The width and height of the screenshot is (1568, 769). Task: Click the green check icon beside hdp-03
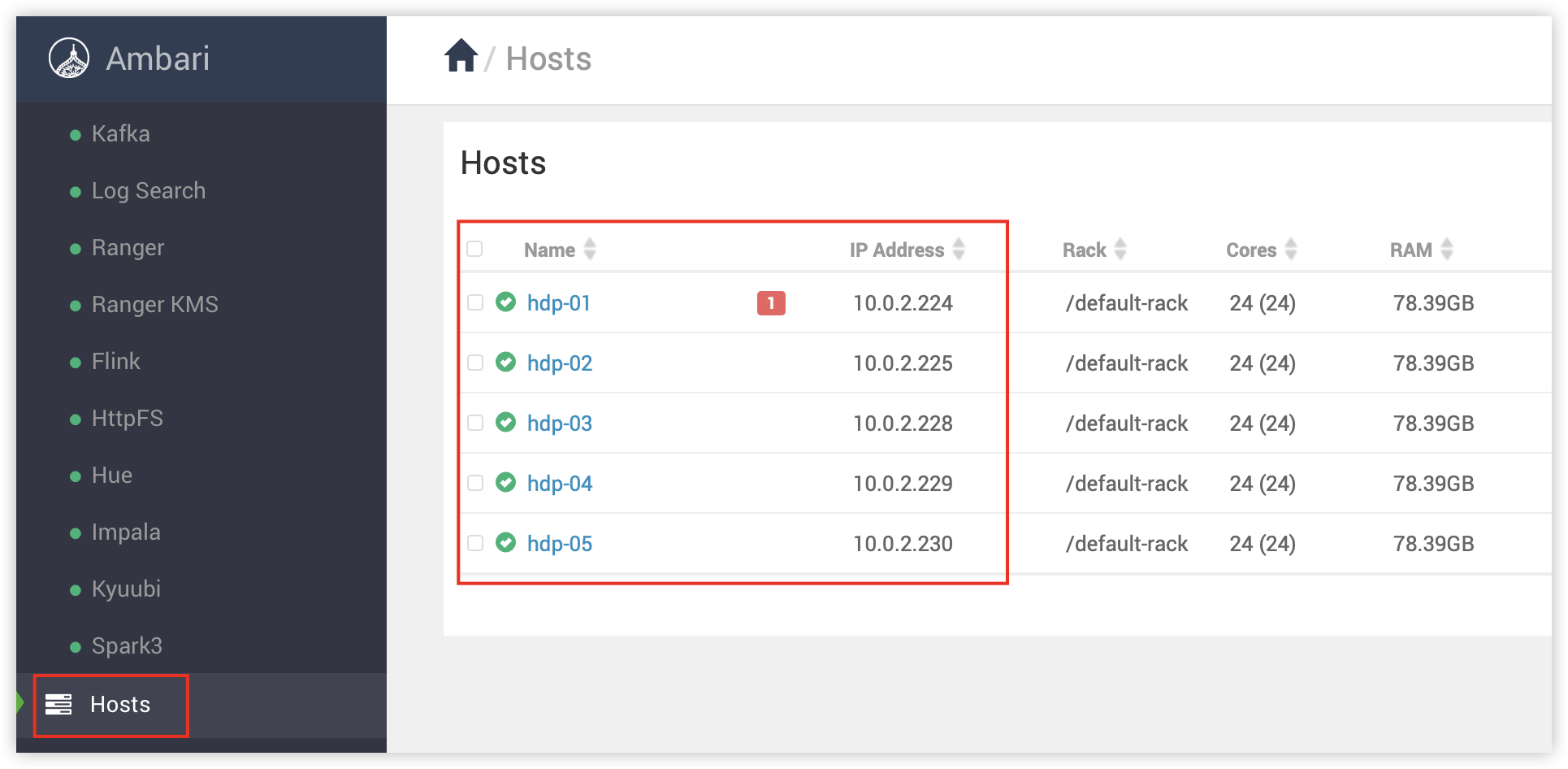(x=506, y=422)
